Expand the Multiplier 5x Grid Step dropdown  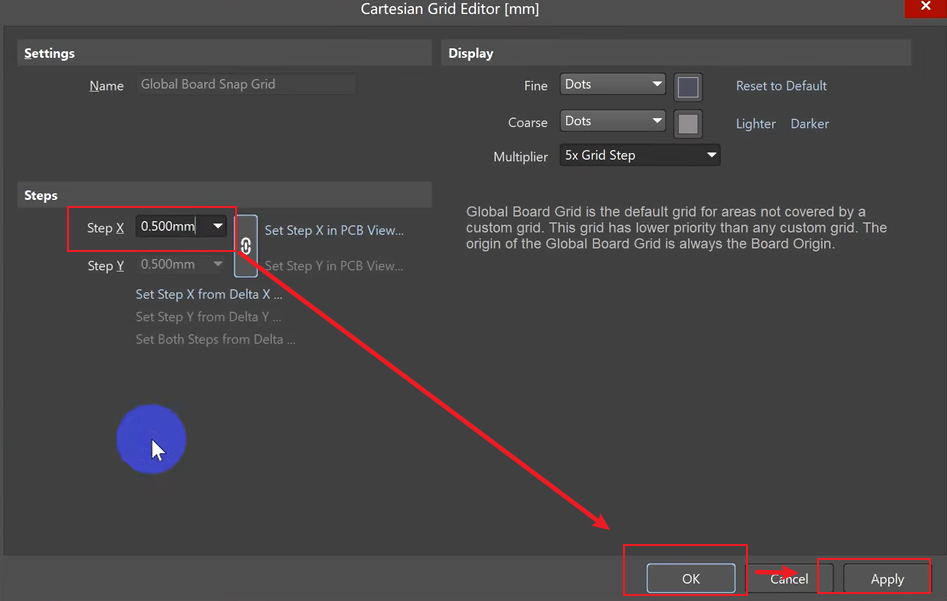pyautogui.click(x=640, y=155)
